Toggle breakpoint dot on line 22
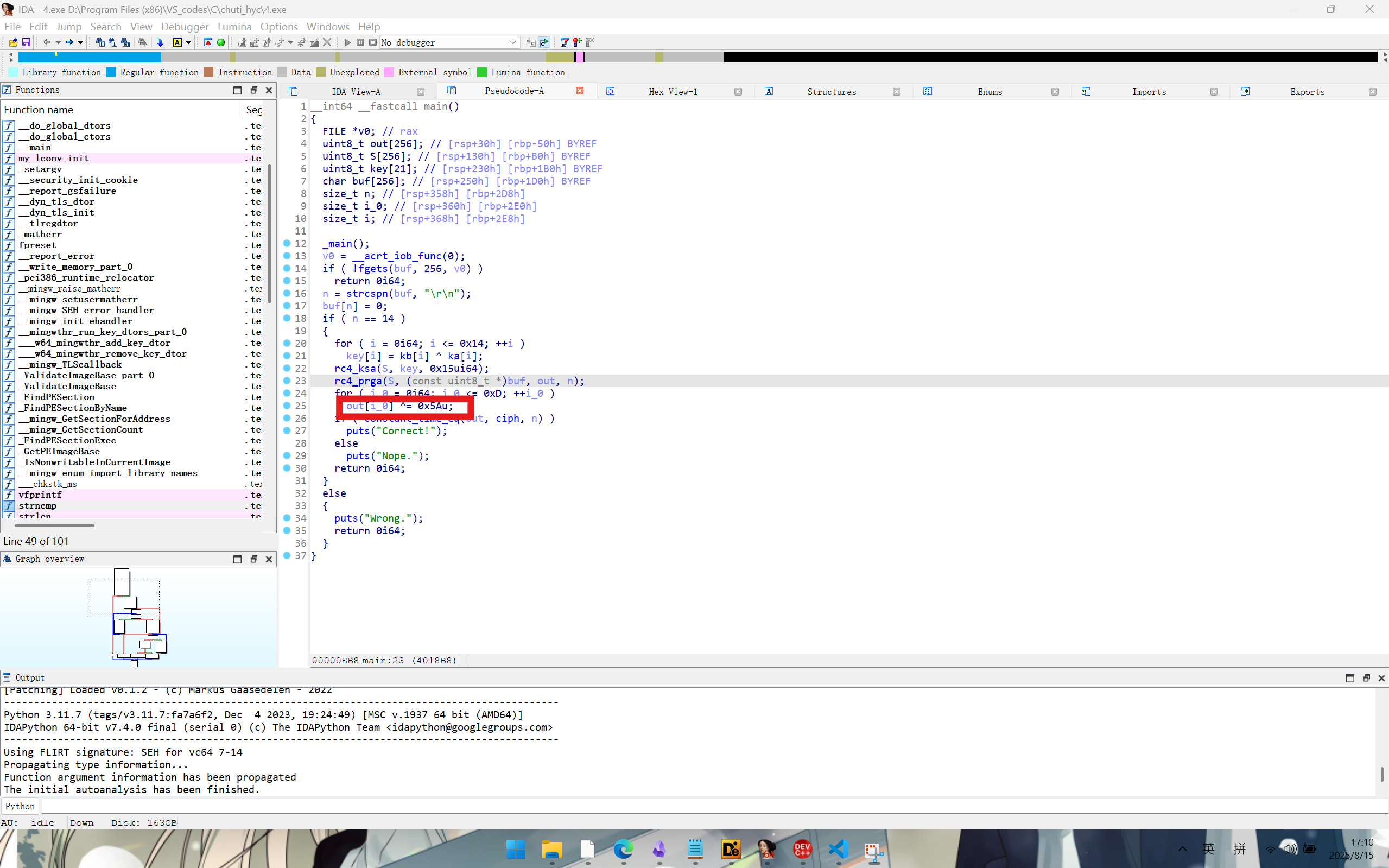 pos(287,369)
